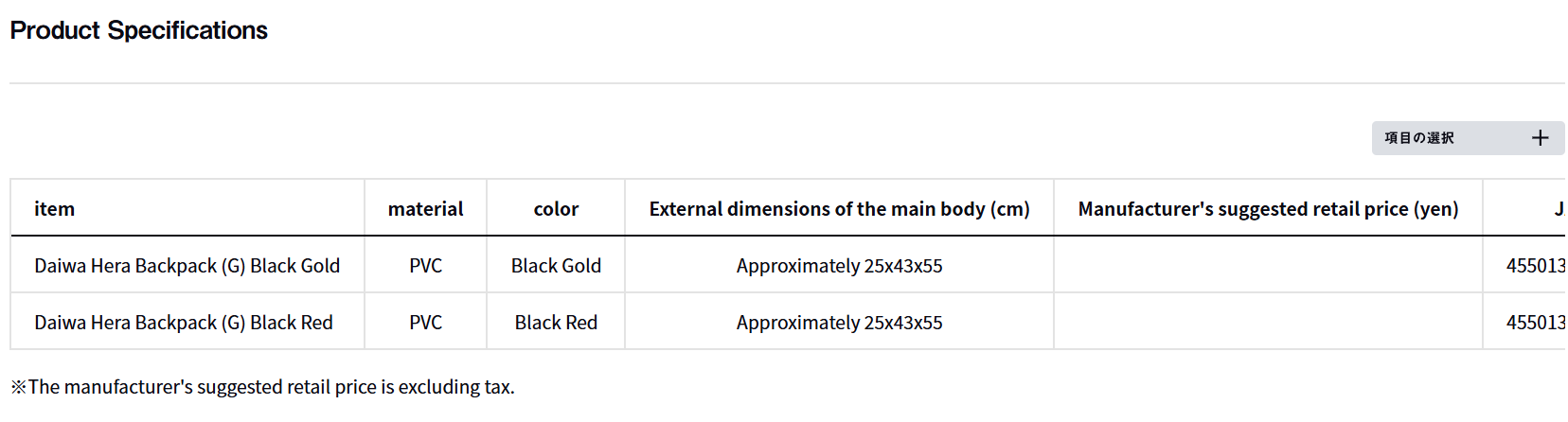Select the Daiwa Hera Backpack Black Gold item cell
Screen dimensions: 1568x422
click(187, 266)
